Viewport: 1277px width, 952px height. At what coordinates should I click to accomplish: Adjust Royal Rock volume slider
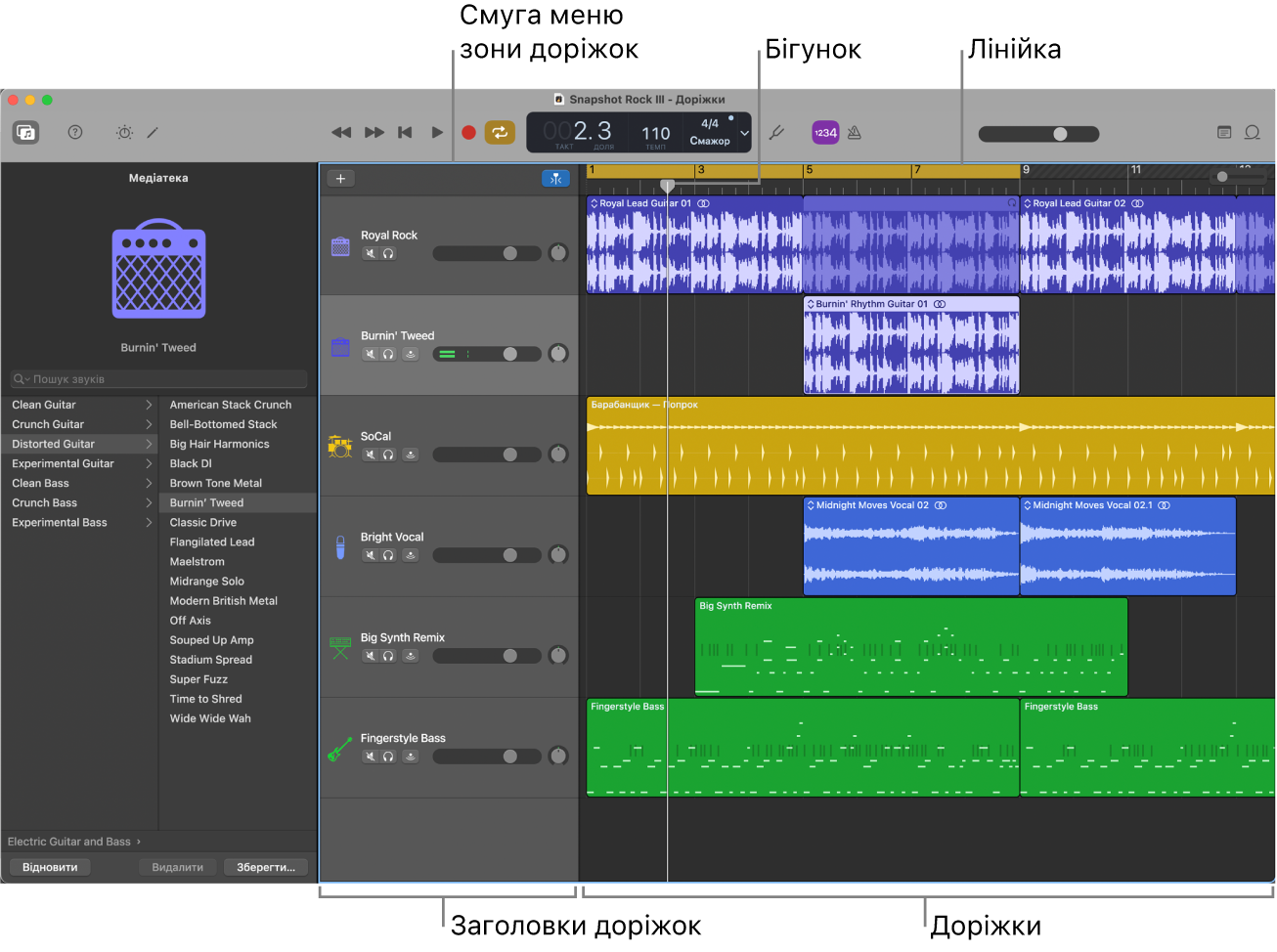(487, 253)
